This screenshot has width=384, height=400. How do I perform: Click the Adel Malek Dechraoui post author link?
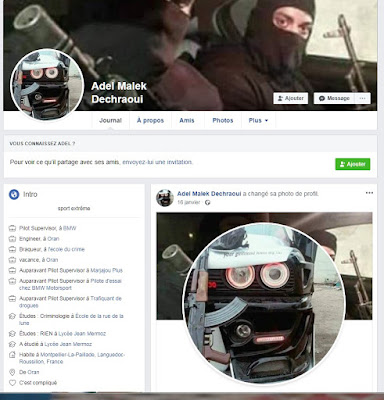209,194
